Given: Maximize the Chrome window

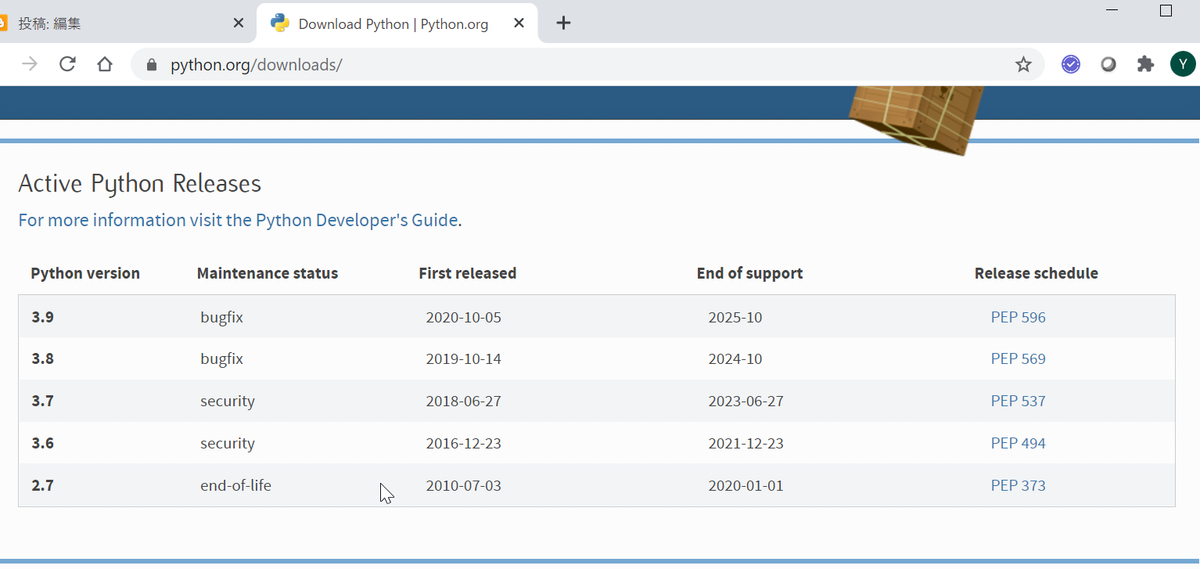Looking at the screenshot, I should click(1165, 11).
